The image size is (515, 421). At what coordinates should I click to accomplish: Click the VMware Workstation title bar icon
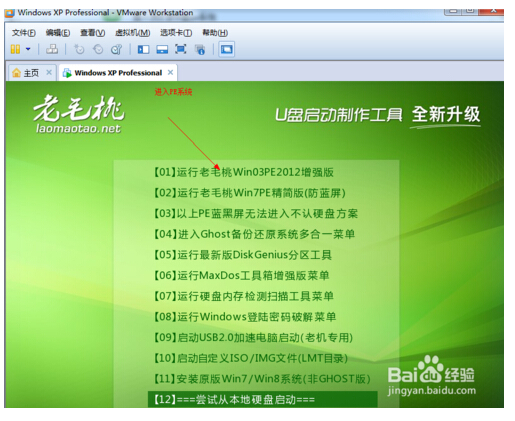pyautogui.click(x=9, y=13)
